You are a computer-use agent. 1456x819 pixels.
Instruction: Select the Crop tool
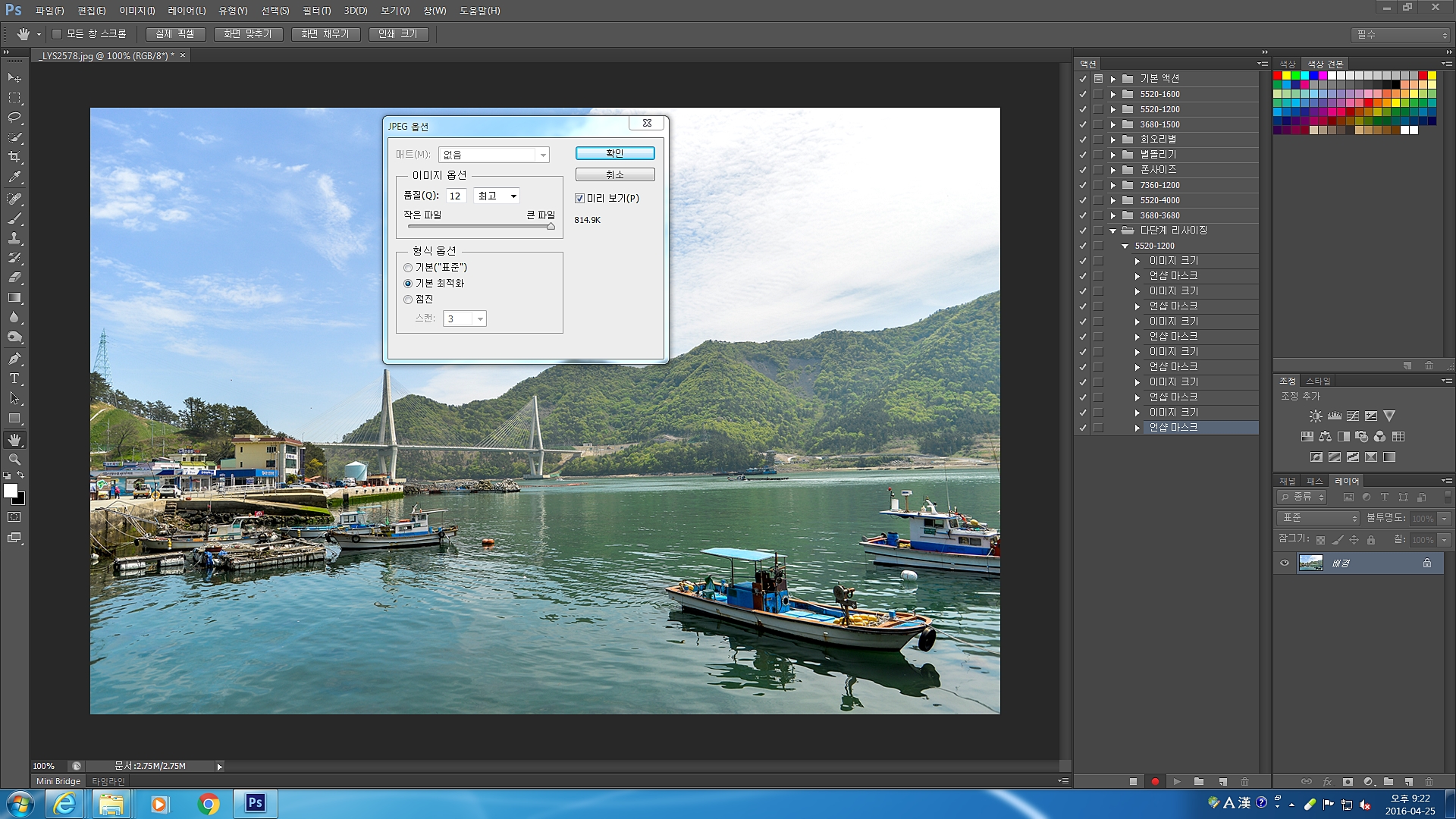tap(14, 157)
